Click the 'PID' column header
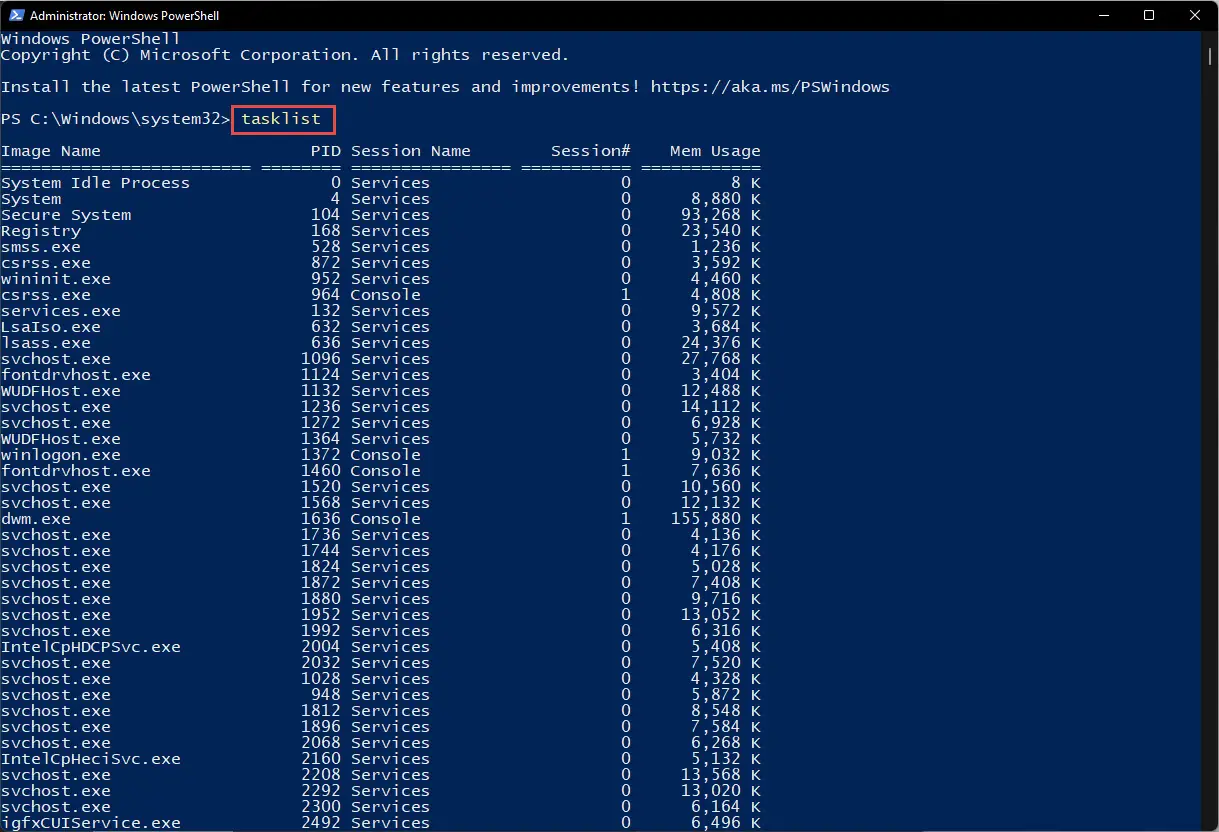Image resolution: width=1219 pixels, height=832 pixels. pos(326,151)
